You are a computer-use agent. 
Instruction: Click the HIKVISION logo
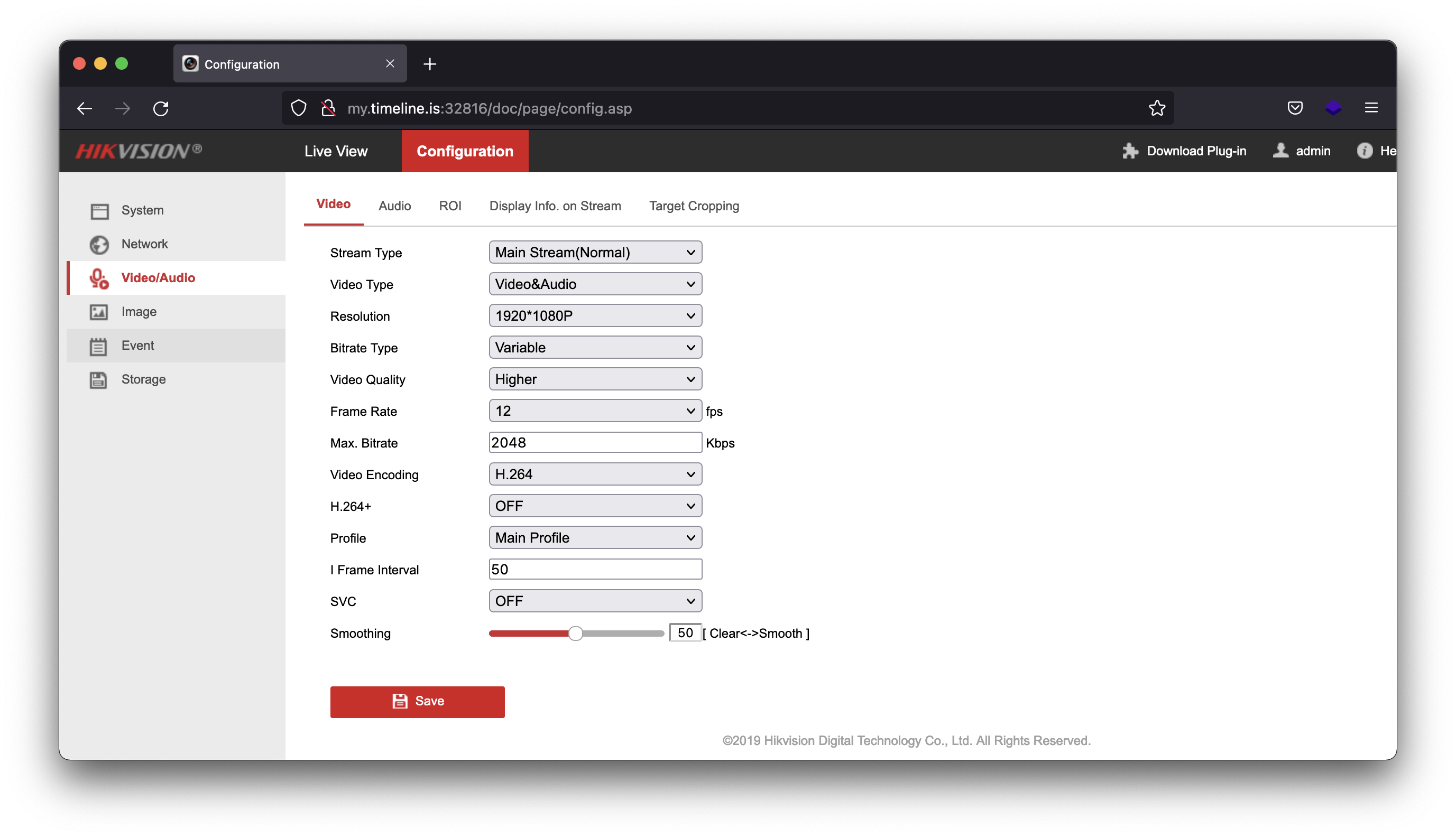click(138, 150)
